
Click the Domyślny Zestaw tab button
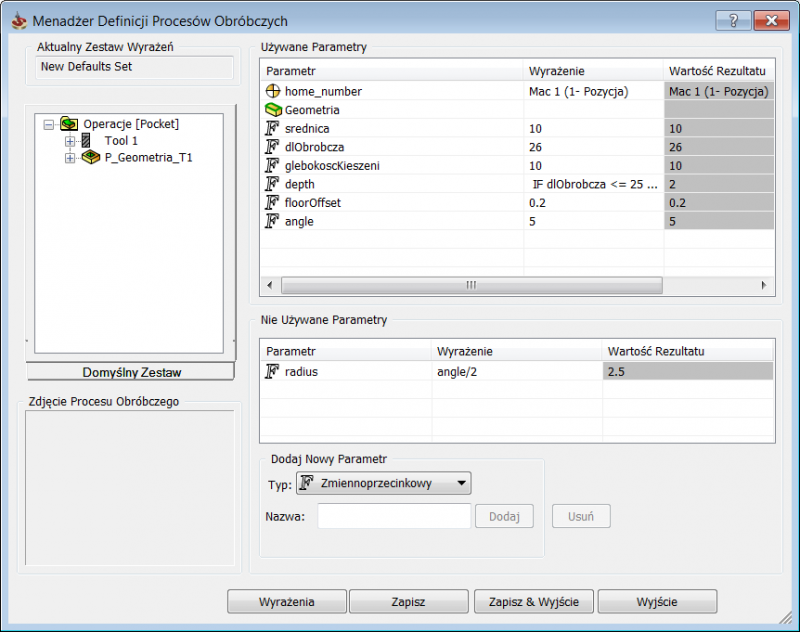point(131,372)
